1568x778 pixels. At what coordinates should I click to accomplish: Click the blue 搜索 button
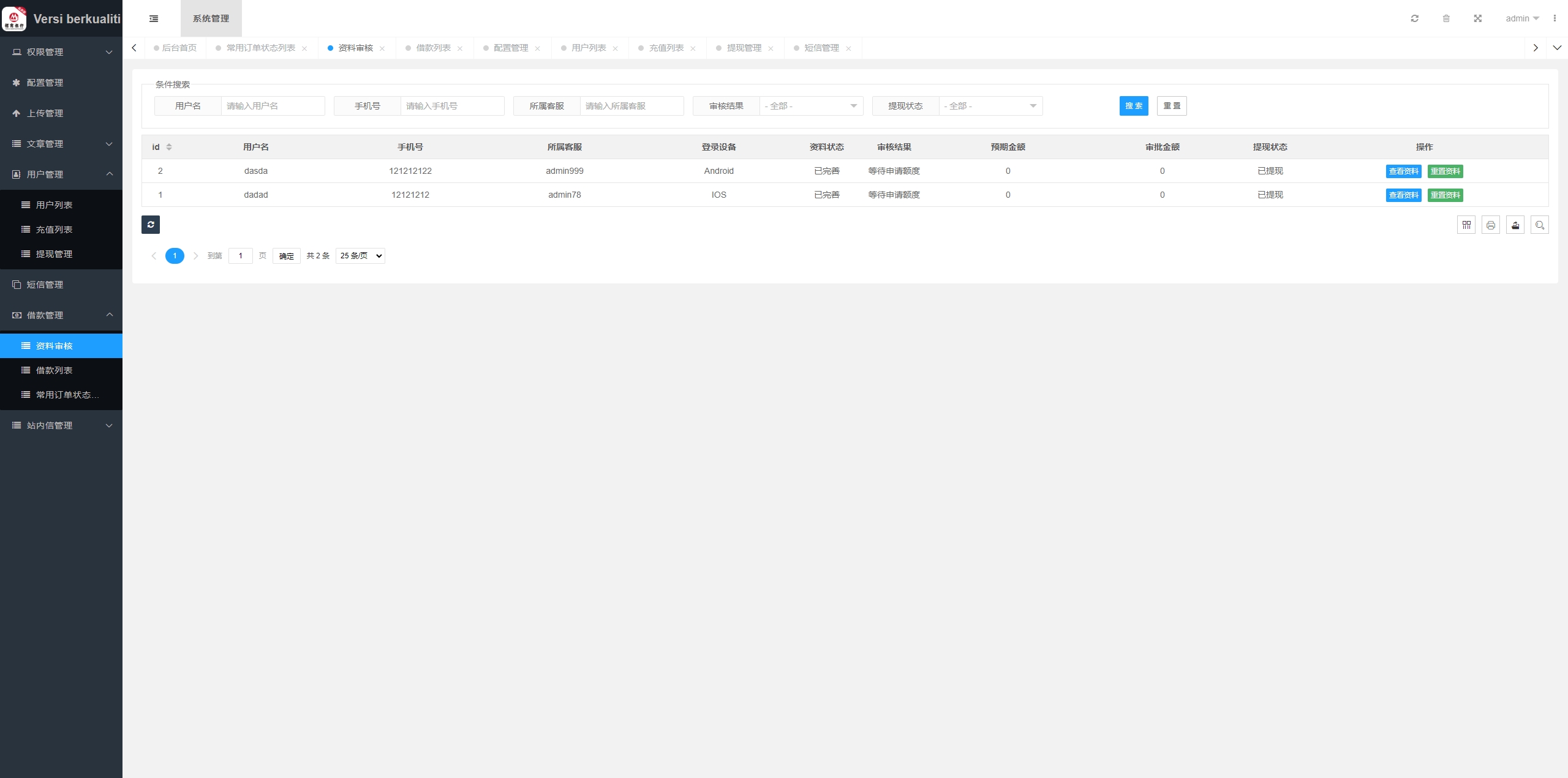(x=1134, y=106)
